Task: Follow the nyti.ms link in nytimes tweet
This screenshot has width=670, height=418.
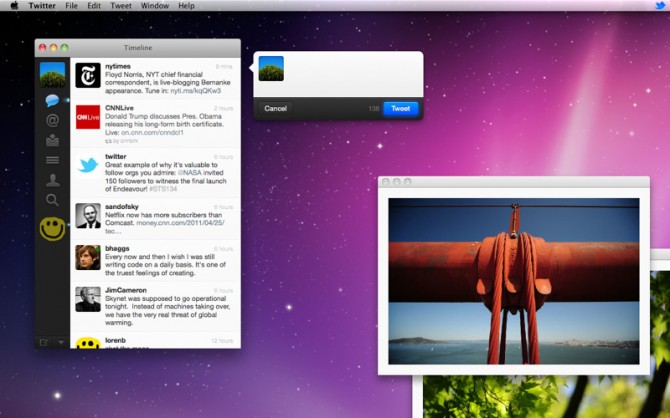Action: pos(196,89)
